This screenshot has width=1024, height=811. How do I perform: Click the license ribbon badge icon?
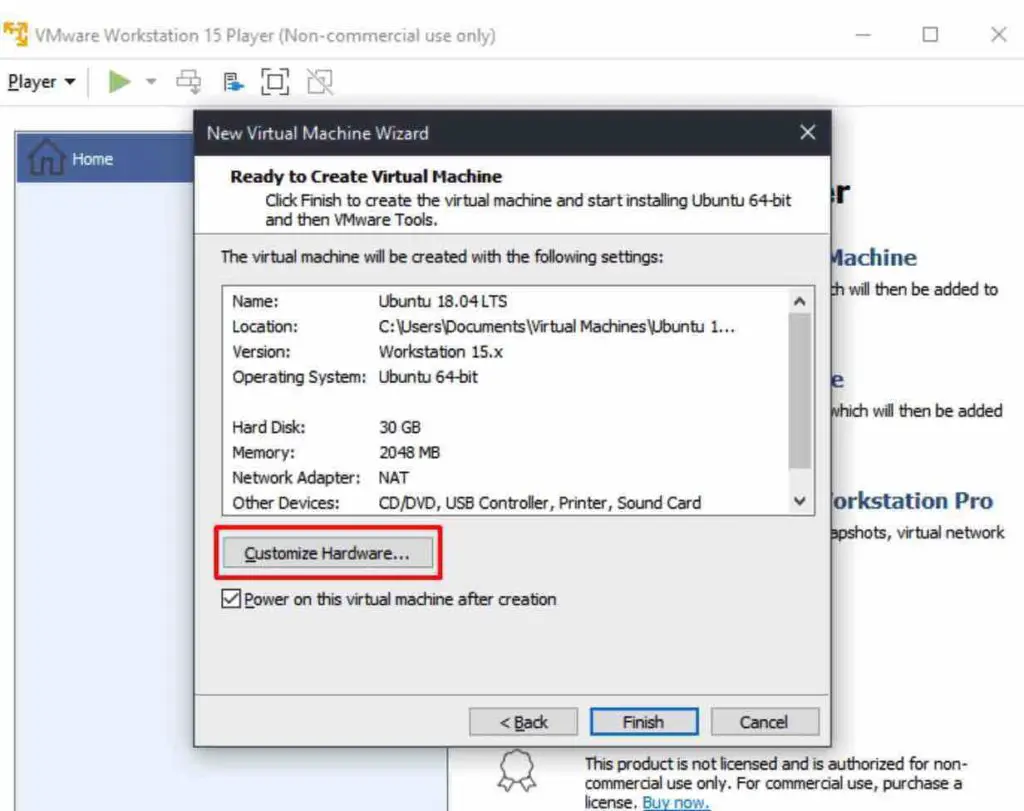[x=517, y=771]
